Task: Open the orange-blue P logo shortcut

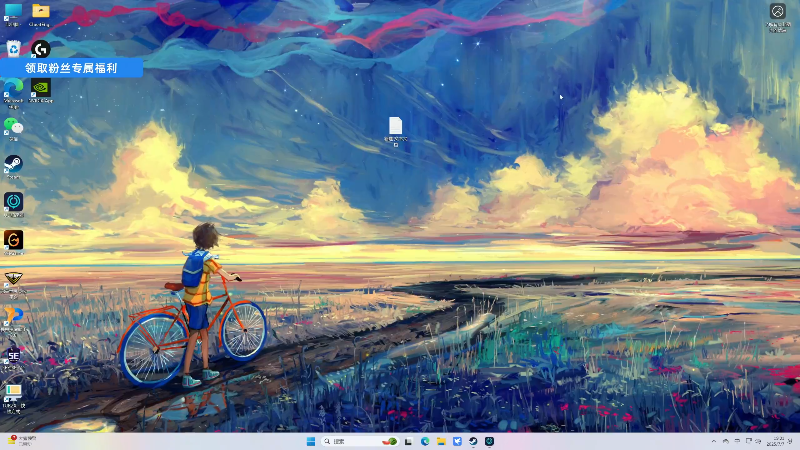Action: pyautogui.click(x=13, y=319)
